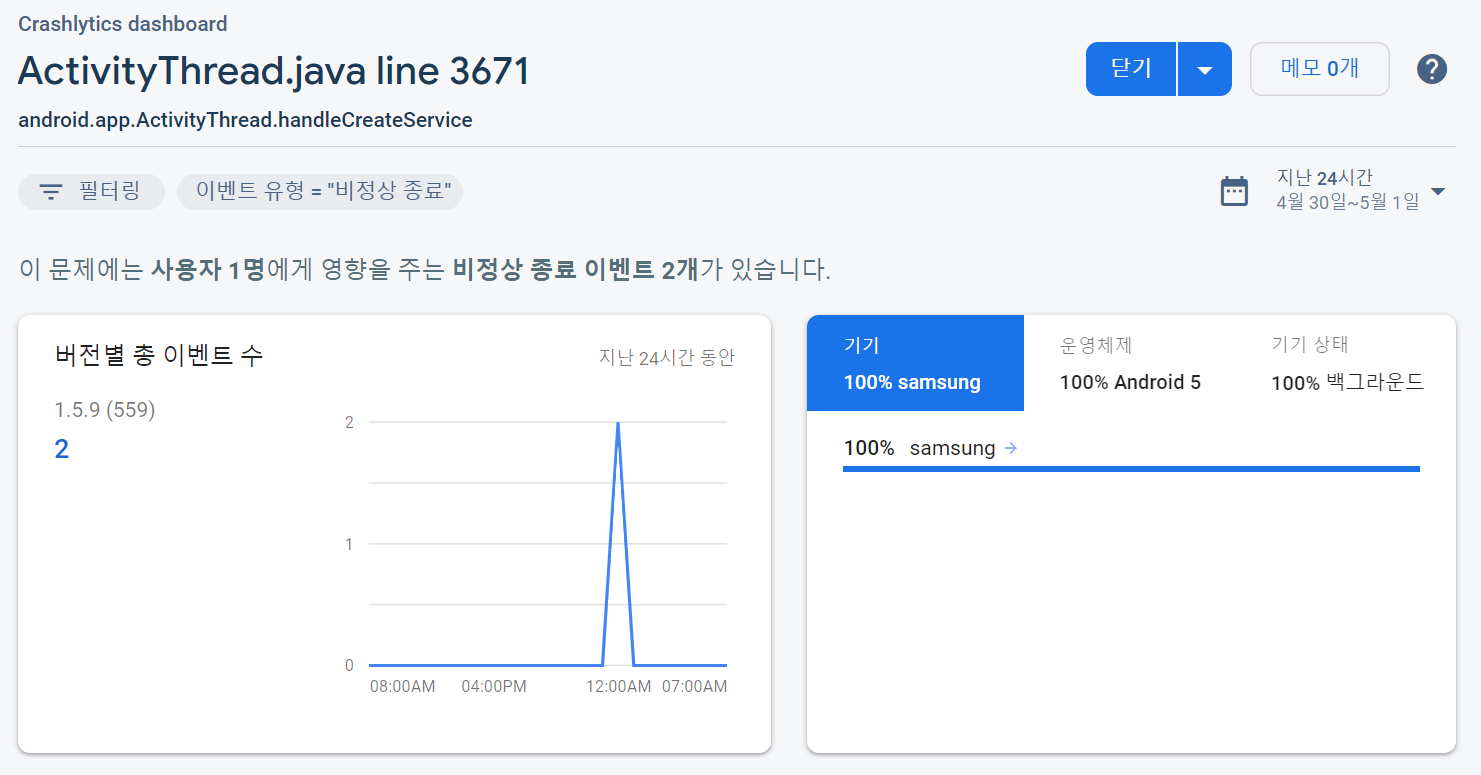
Task: Click the 이벤트 유형 비정상 종료 filter chip
Action: point(320,191)
